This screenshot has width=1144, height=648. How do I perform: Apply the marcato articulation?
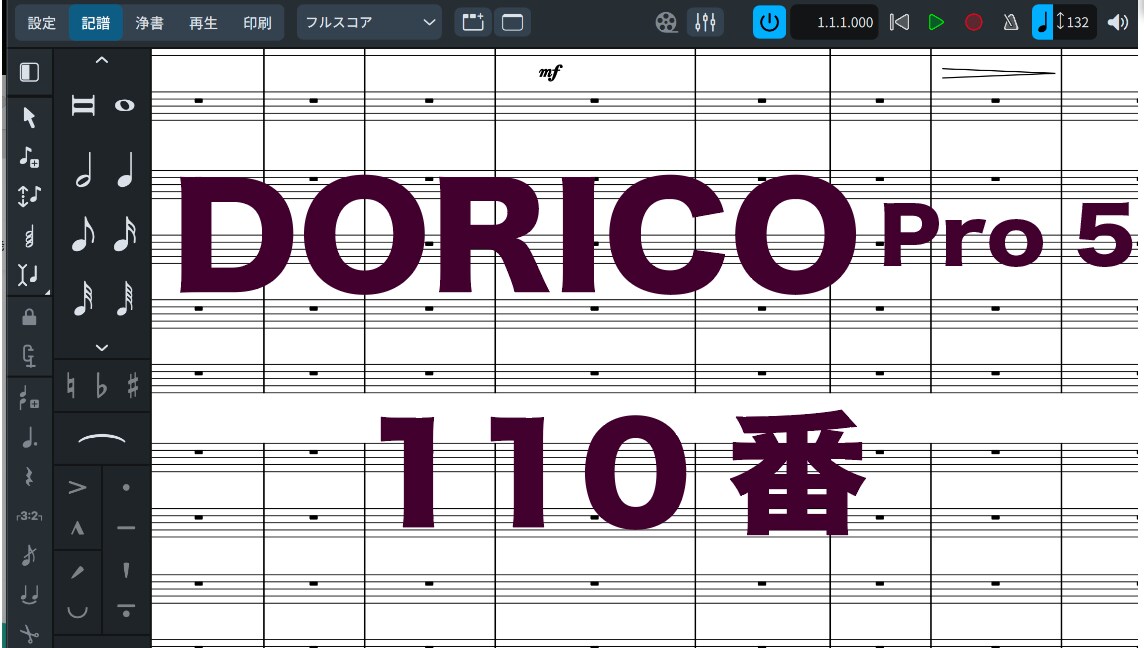[x=77, y=528]
